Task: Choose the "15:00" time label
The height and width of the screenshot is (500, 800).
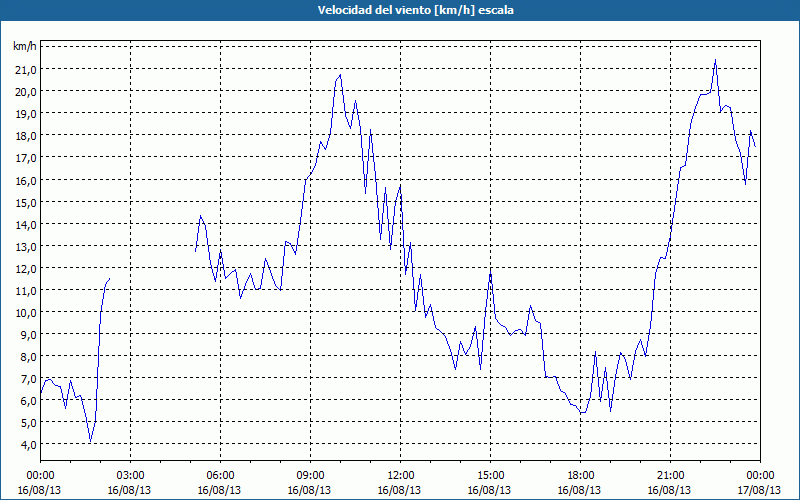Action: [x=490, y=476]
